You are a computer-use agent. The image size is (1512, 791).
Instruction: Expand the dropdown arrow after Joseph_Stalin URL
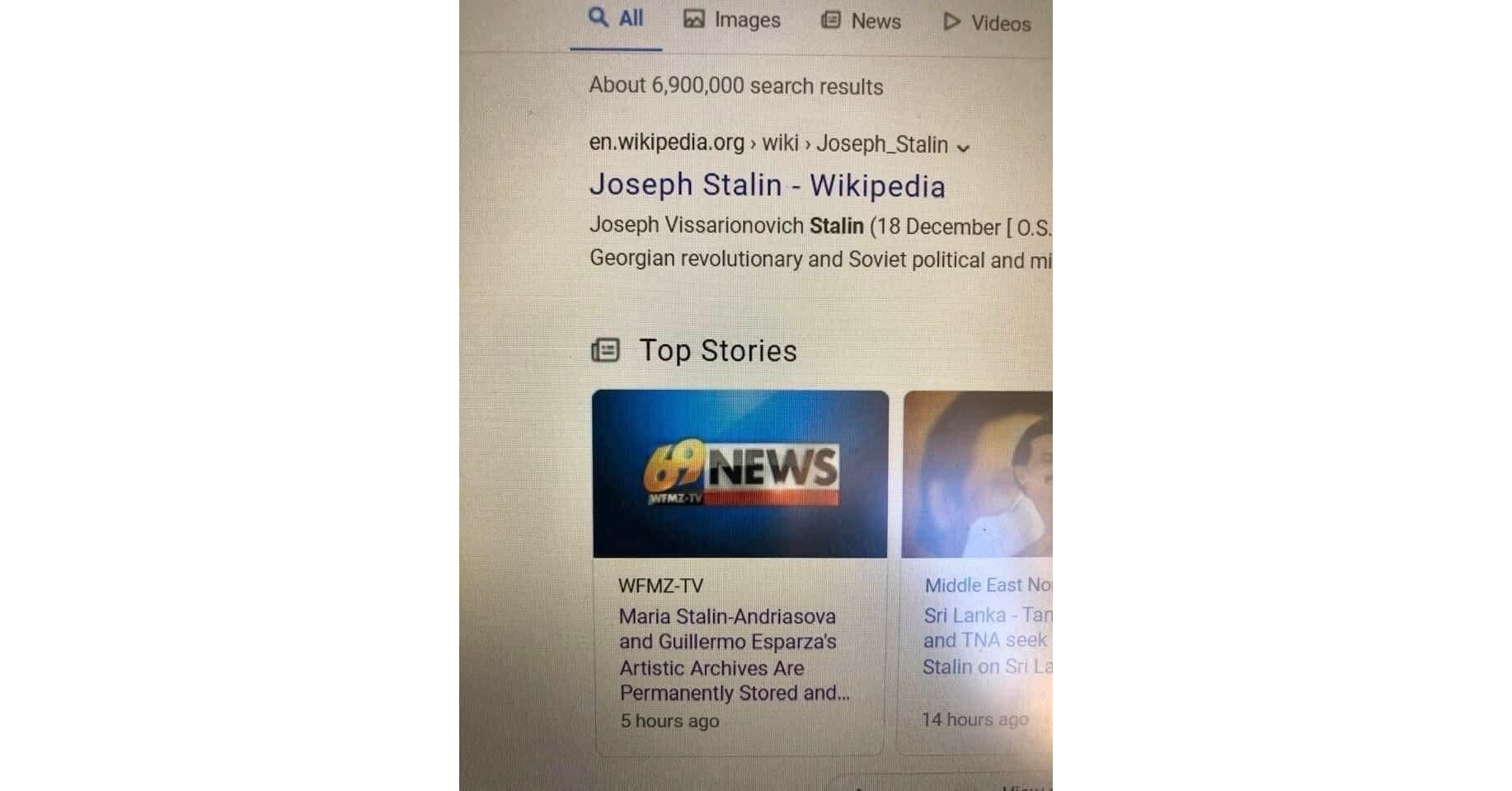click(x=963, y=147)
